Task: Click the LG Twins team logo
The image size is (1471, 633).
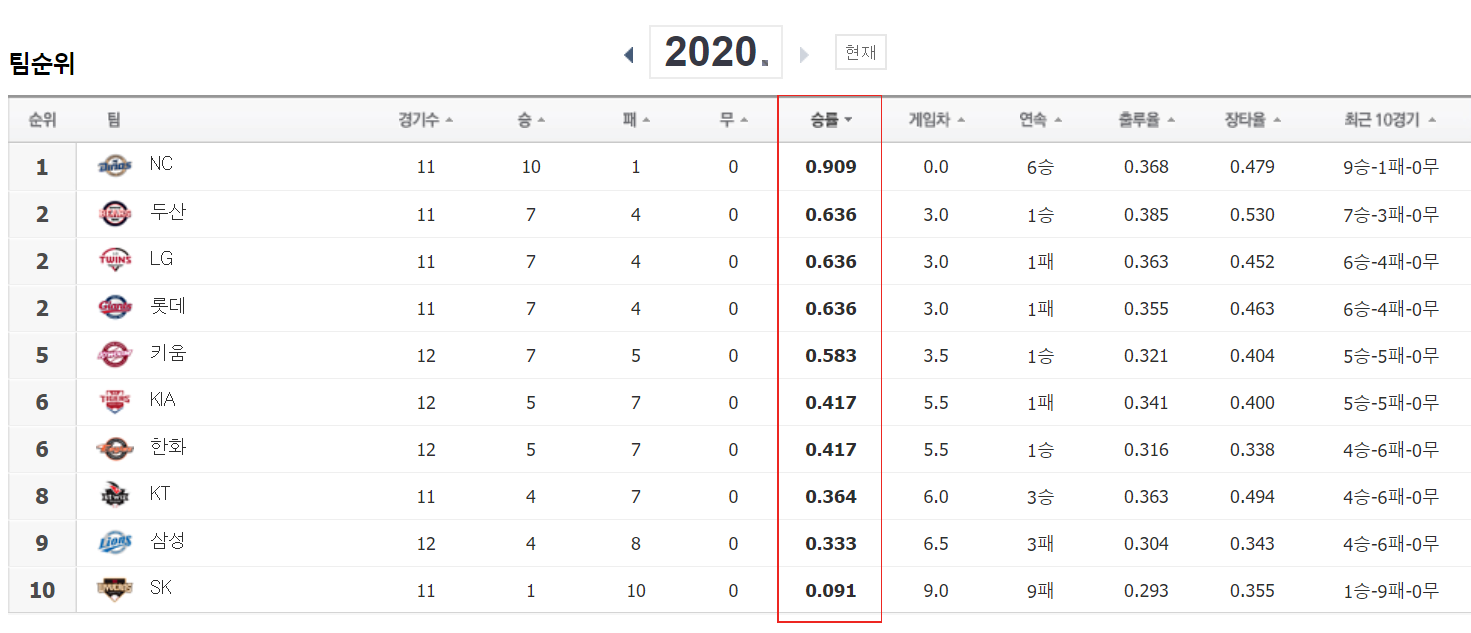Action: click(115, 260)
